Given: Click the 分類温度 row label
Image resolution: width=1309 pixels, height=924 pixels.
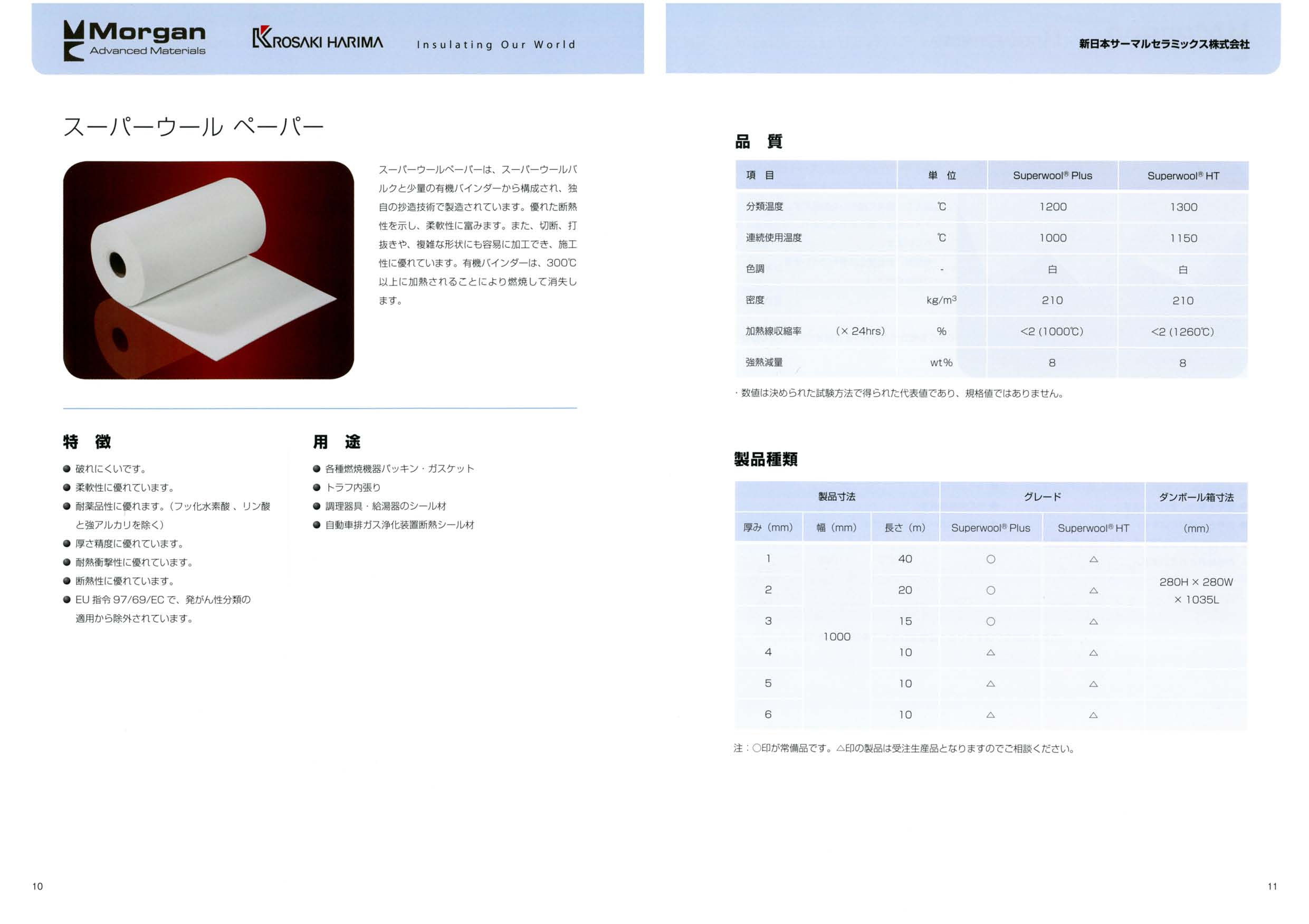Looking at the screenshot, I should coord(765,206).
